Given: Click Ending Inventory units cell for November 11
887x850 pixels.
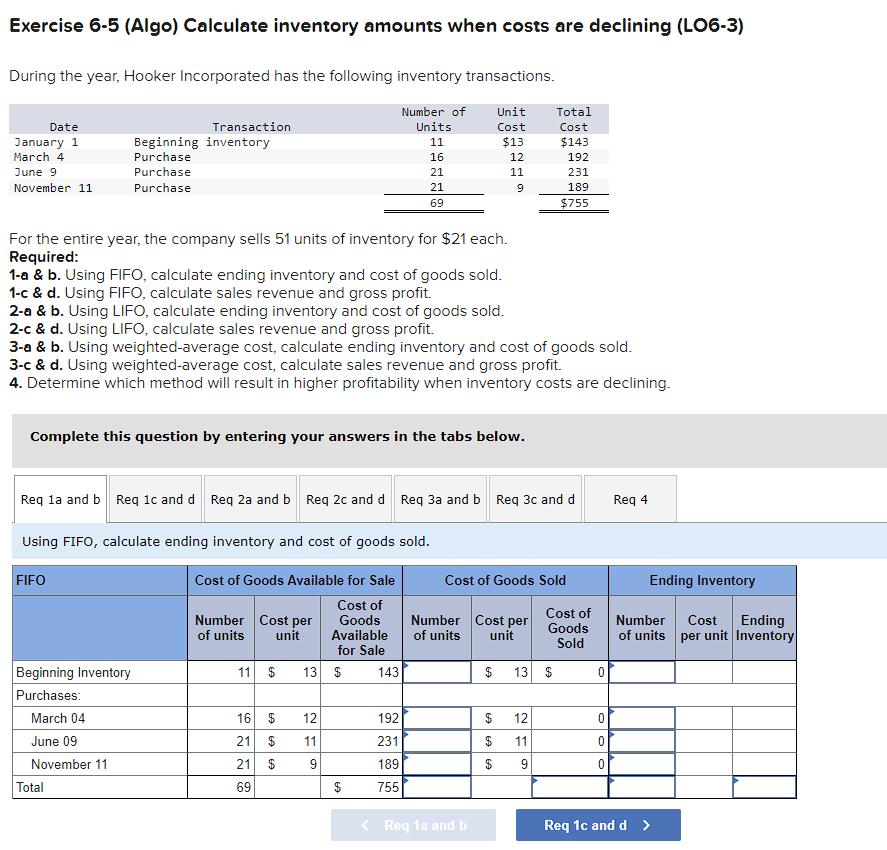Looking at the screenshot, I should click(x=641, y=764).
